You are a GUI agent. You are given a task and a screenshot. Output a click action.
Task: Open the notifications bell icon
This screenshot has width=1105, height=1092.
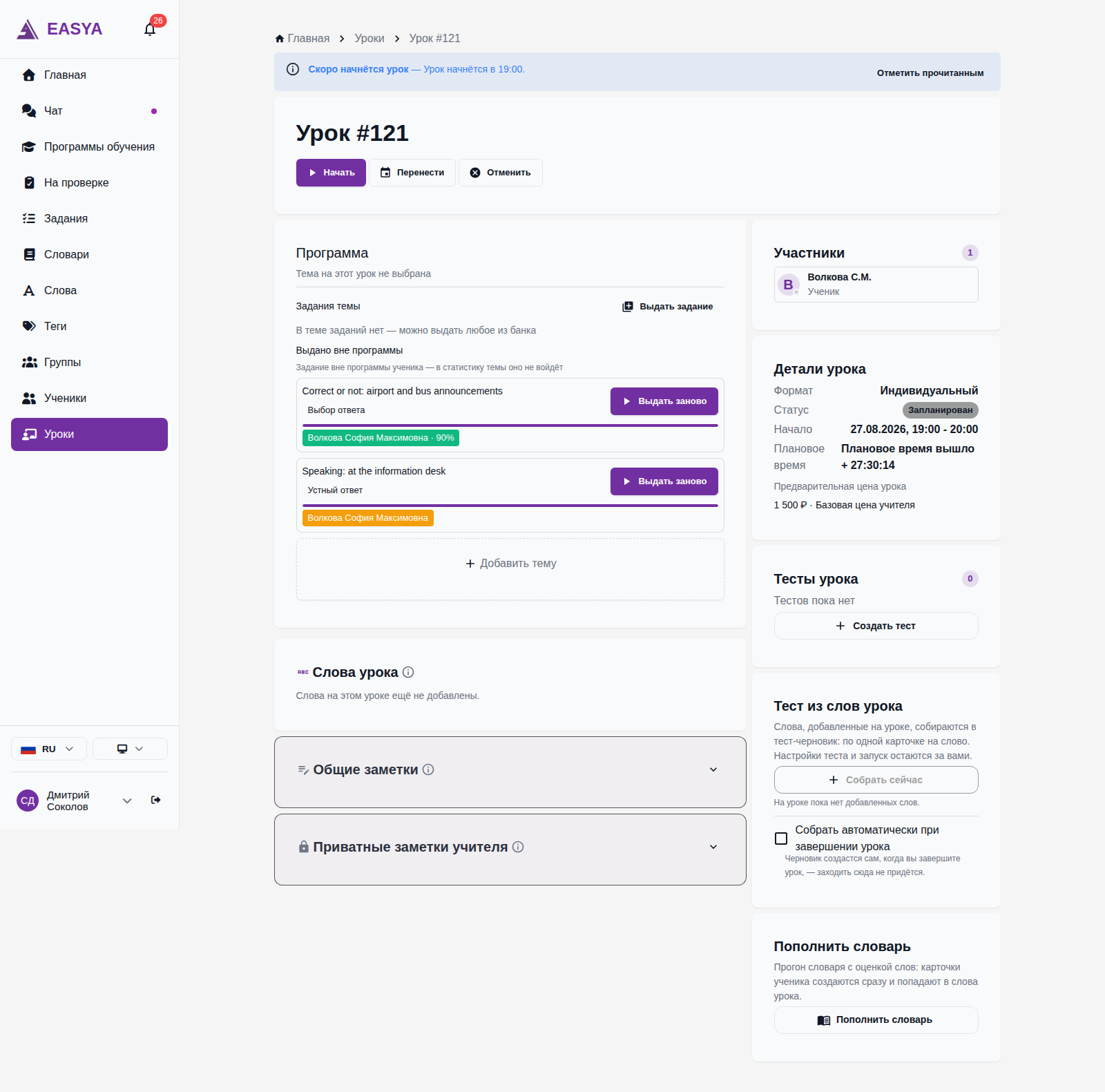[150, 30]
